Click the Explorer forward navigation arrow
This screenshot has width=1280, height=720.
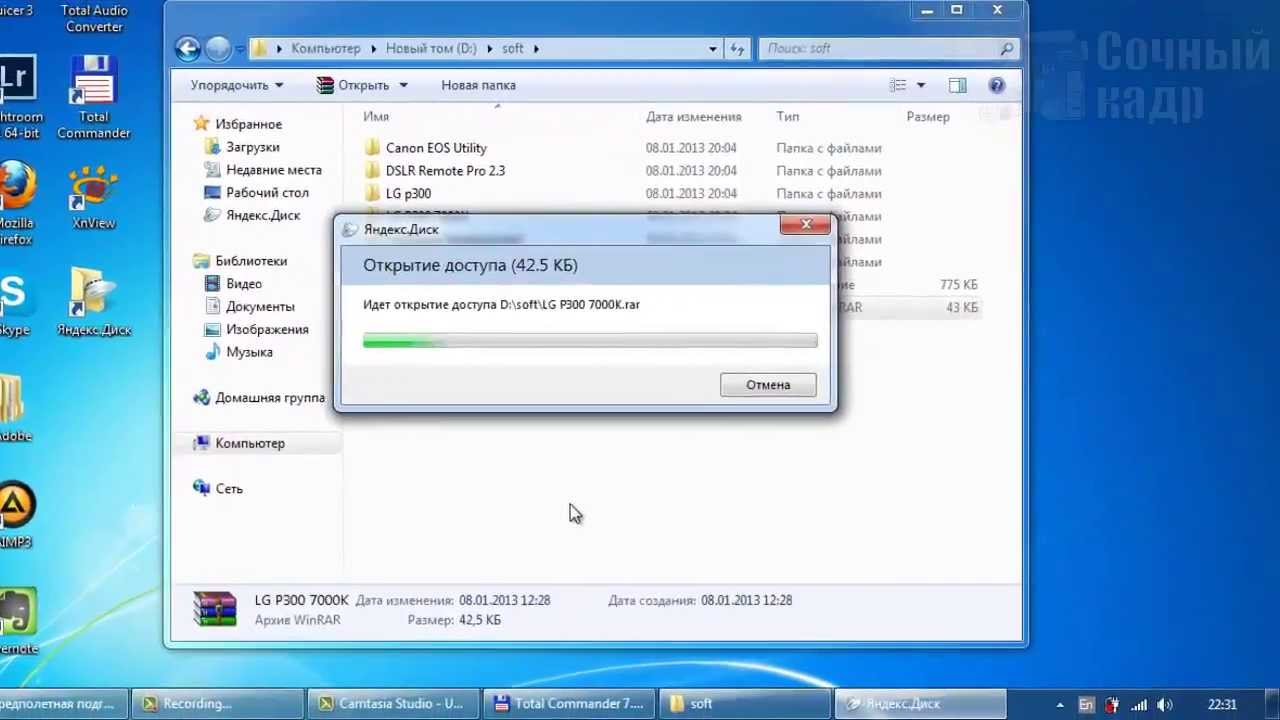coord(217,48)
